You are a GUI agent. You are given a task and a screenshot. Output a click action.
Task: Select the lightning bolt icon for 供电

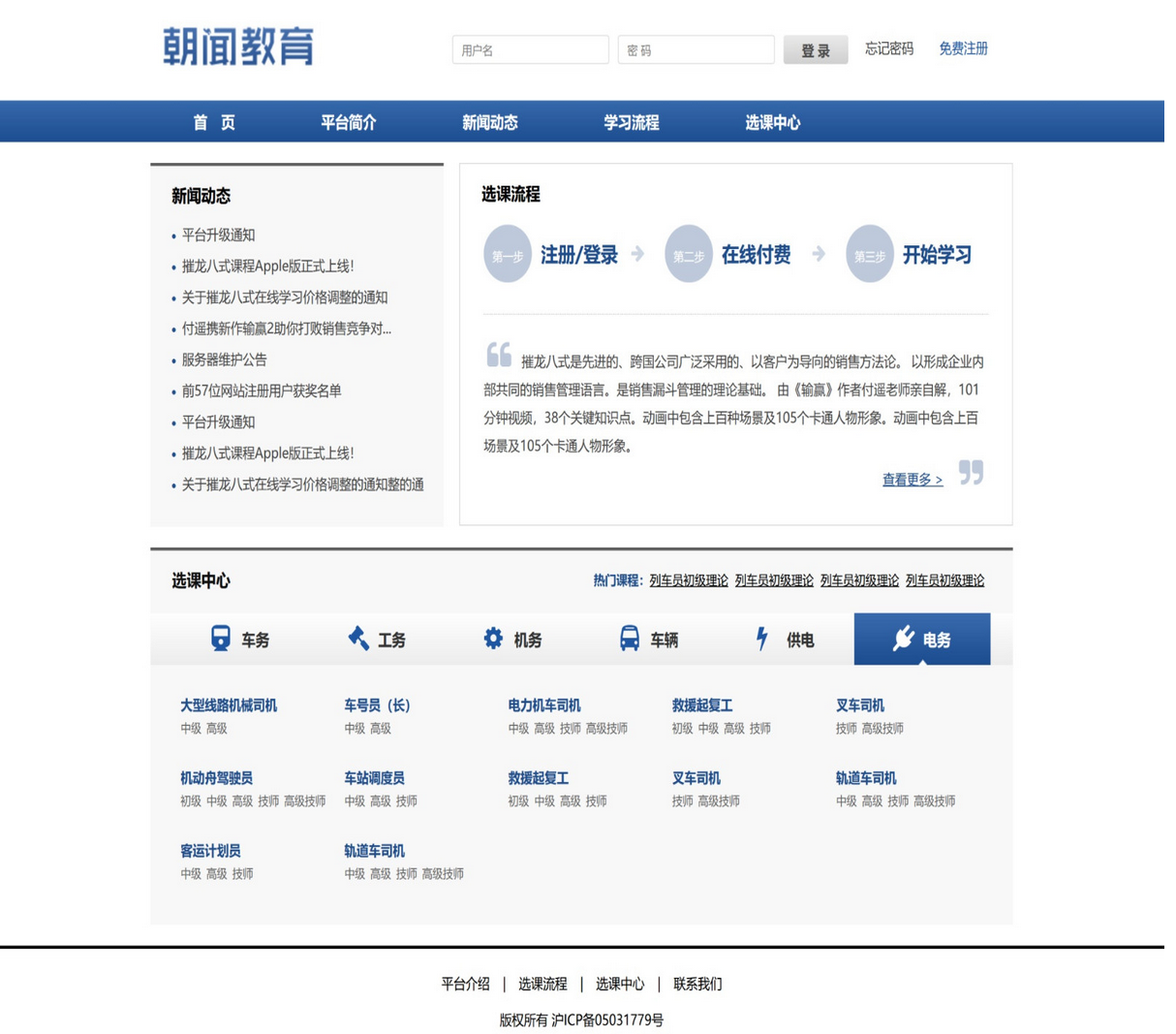(763, 638)
